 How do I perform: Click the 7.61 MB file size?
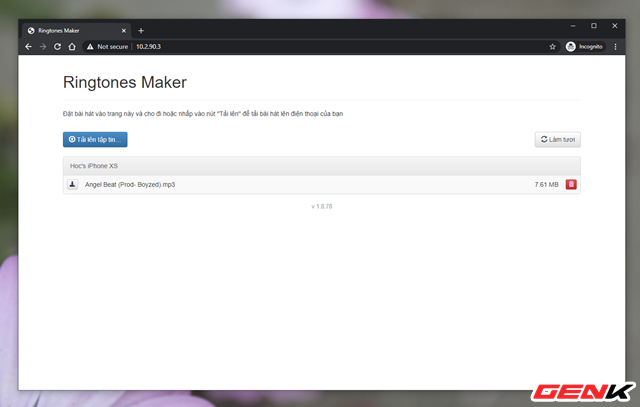546,185
